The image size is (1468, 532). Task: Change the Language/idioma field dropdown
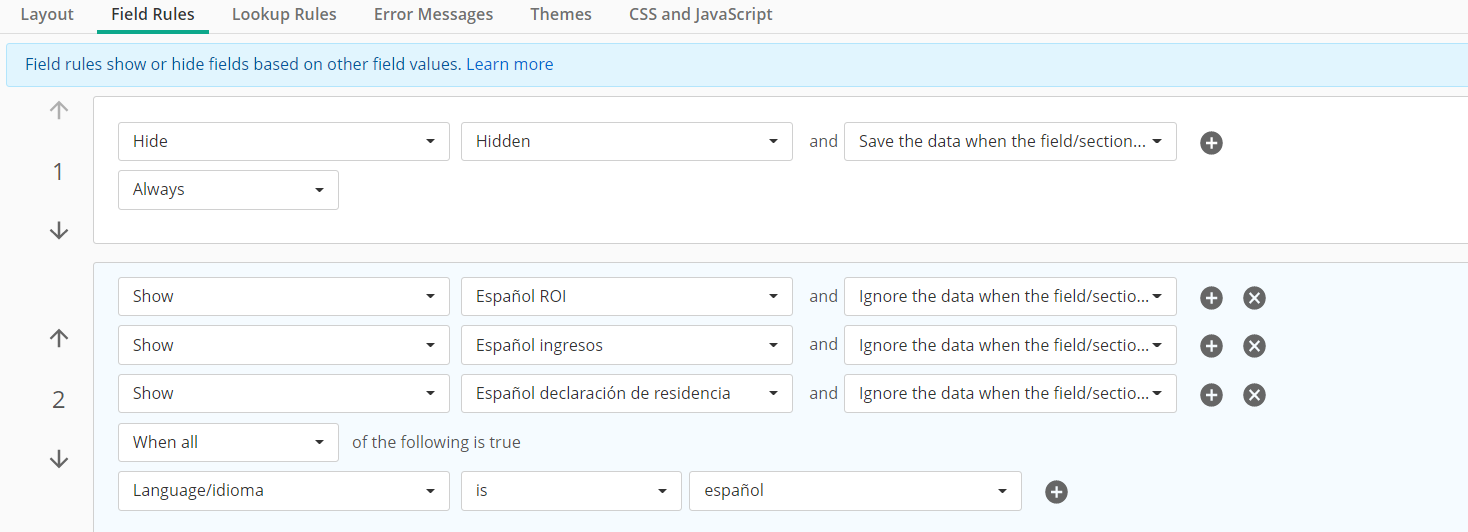283,491
